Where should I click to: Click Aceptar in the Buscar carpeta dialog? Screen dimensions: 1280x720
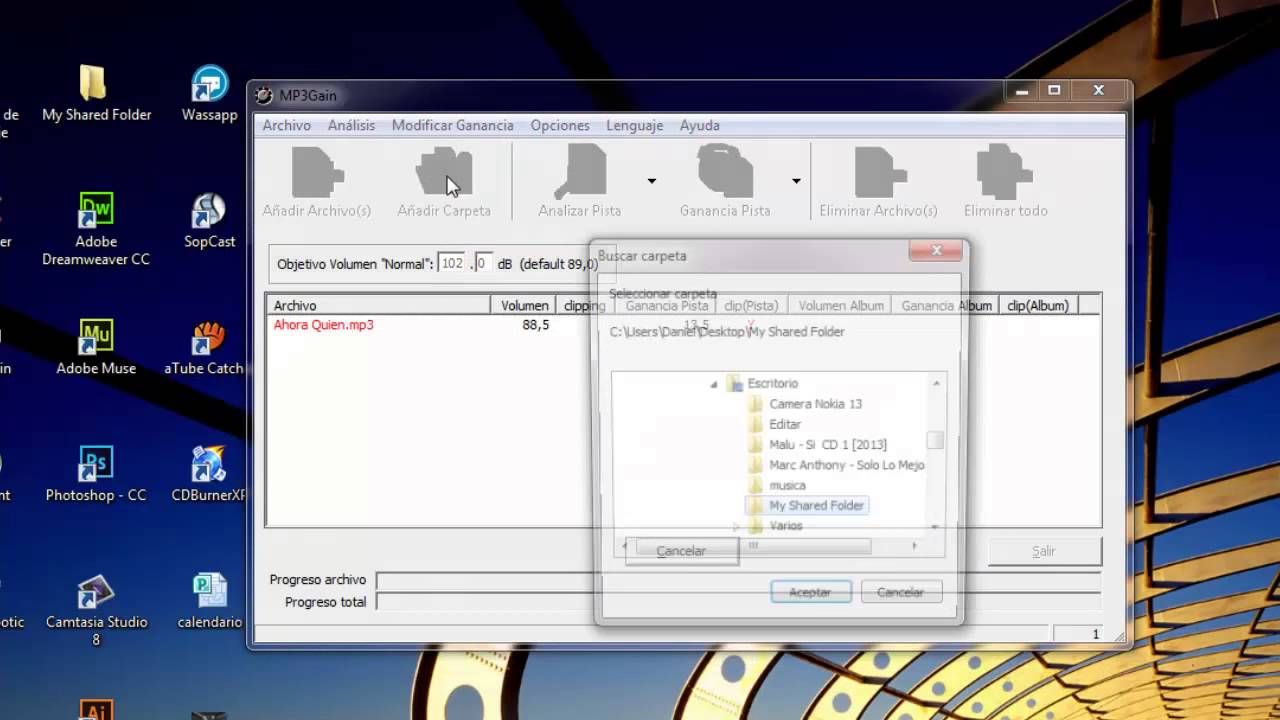[x=810, y=592]
